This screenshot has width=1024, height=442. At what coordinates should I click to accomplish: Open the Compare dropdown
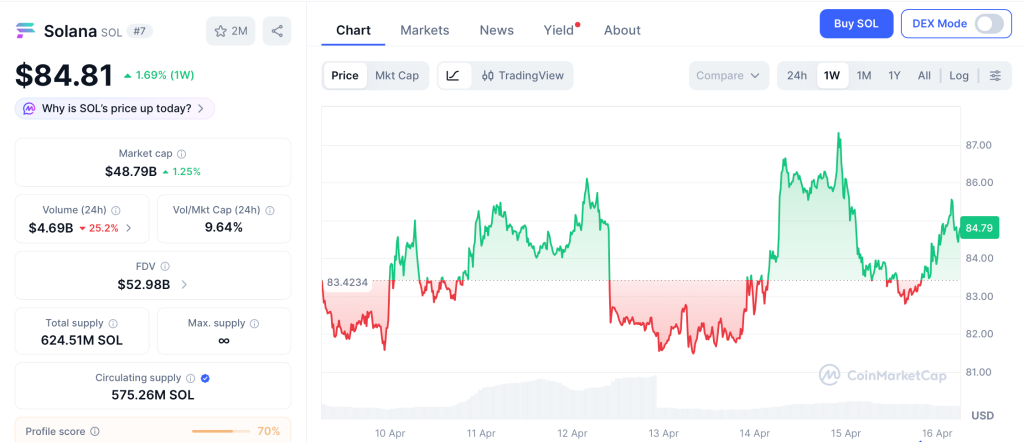pyautogui.click(x=728, y=75)
